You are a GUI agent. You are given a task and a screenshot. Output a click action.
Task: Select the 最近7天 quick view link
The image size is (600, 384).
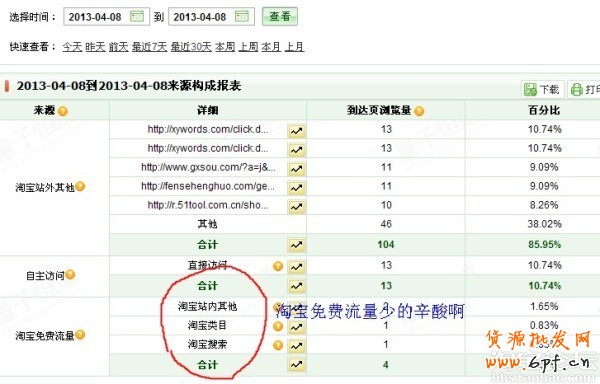[150, 47]
